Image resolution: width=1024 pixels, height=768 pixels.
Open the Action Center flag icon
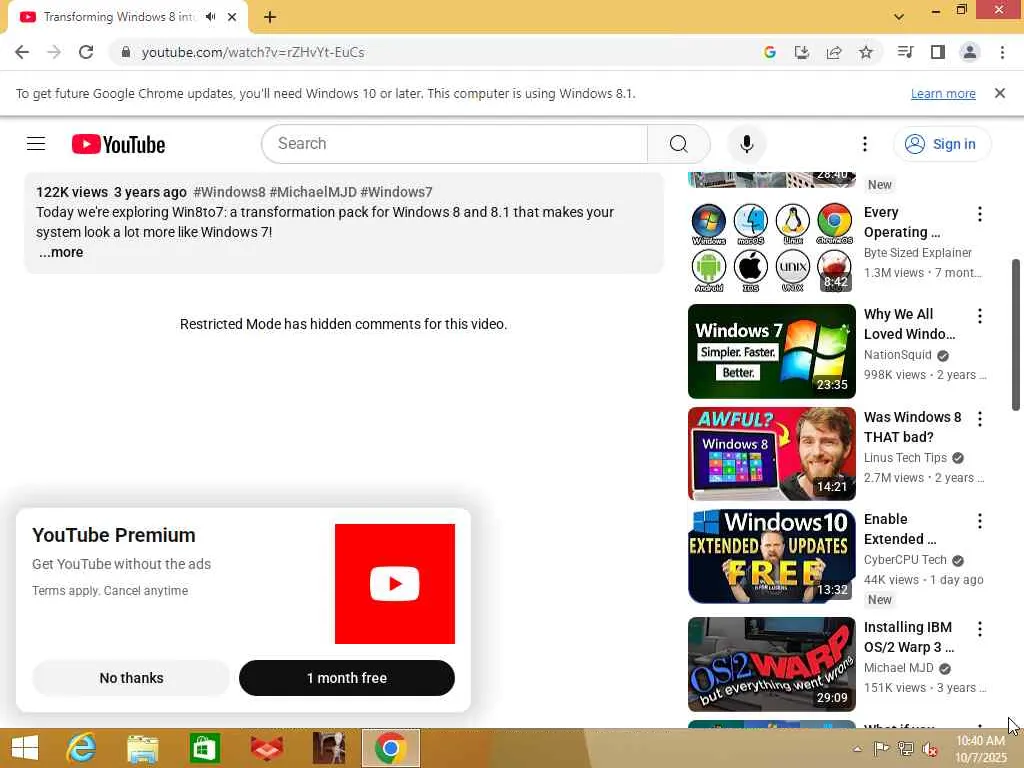click(881, 749)
